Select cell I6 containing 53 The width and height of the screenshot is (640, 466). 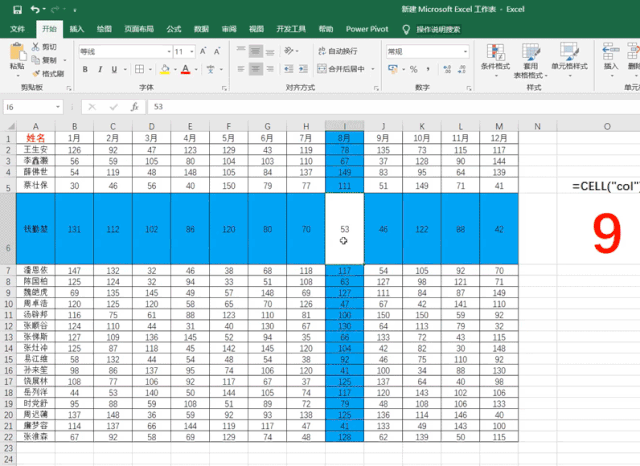[x=344, y=229]
